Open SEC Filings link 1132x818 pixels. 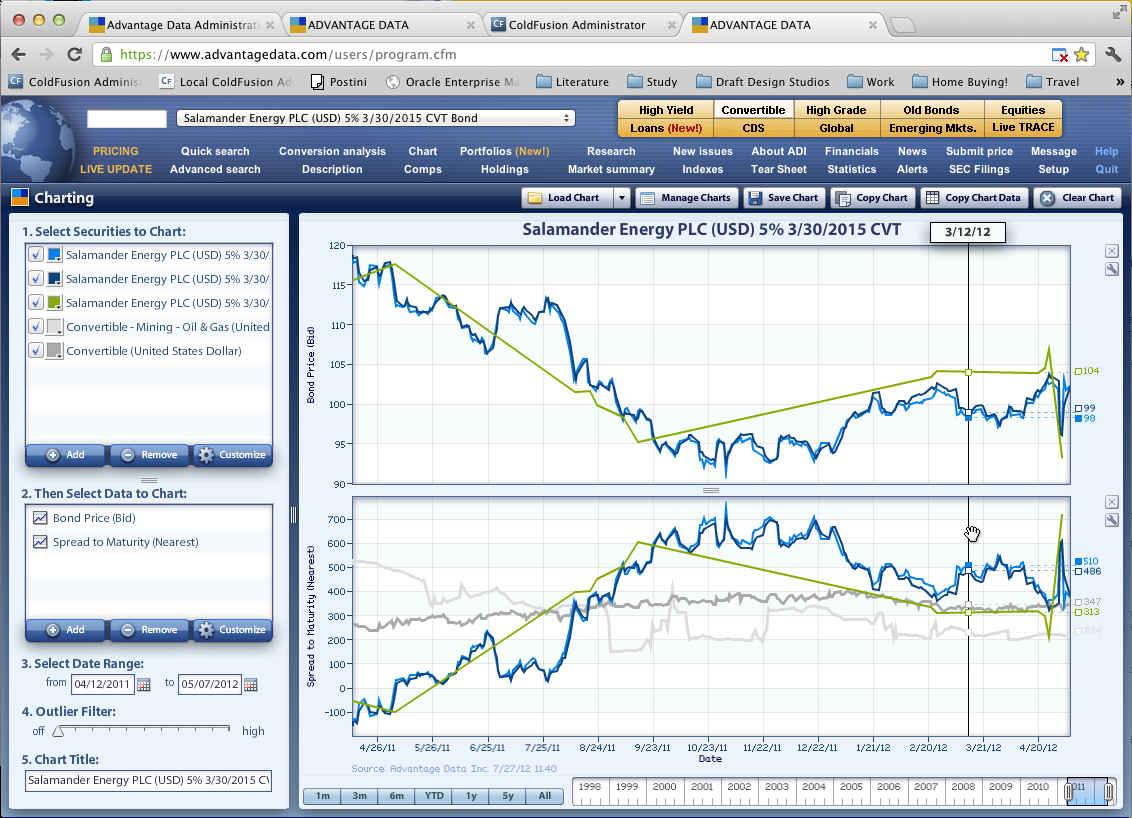[979, 169]
